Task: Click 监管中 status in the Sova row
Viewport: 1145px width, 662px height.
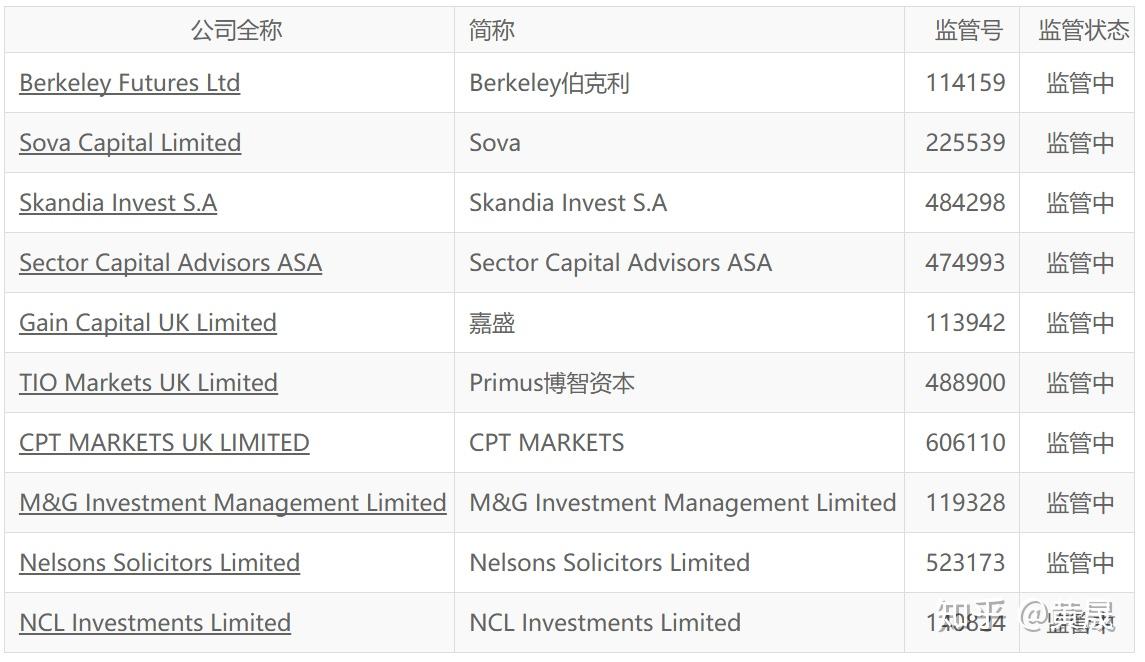Action: click(1080, 143)
